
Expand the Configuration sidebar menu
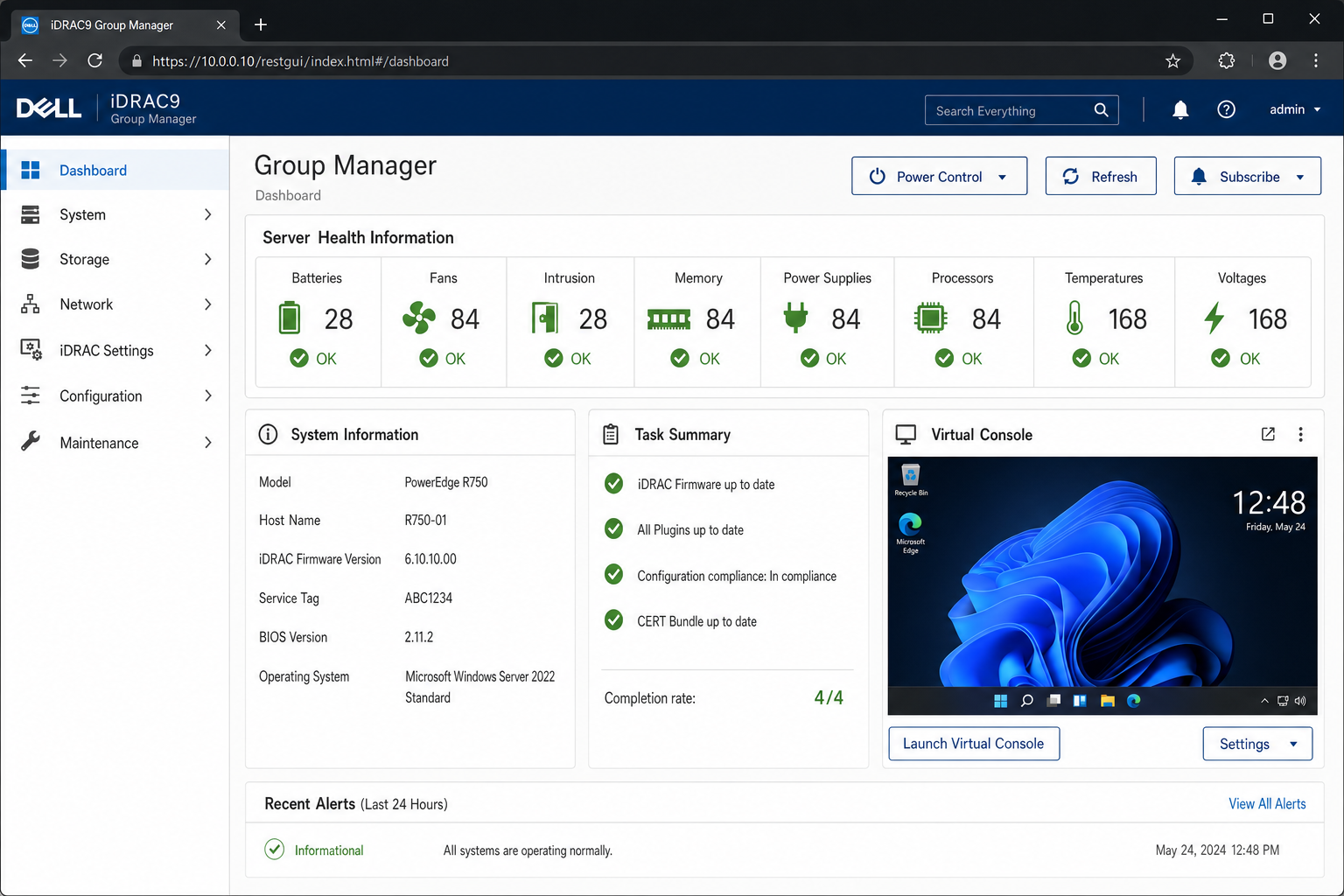click(x=115, y=395)
